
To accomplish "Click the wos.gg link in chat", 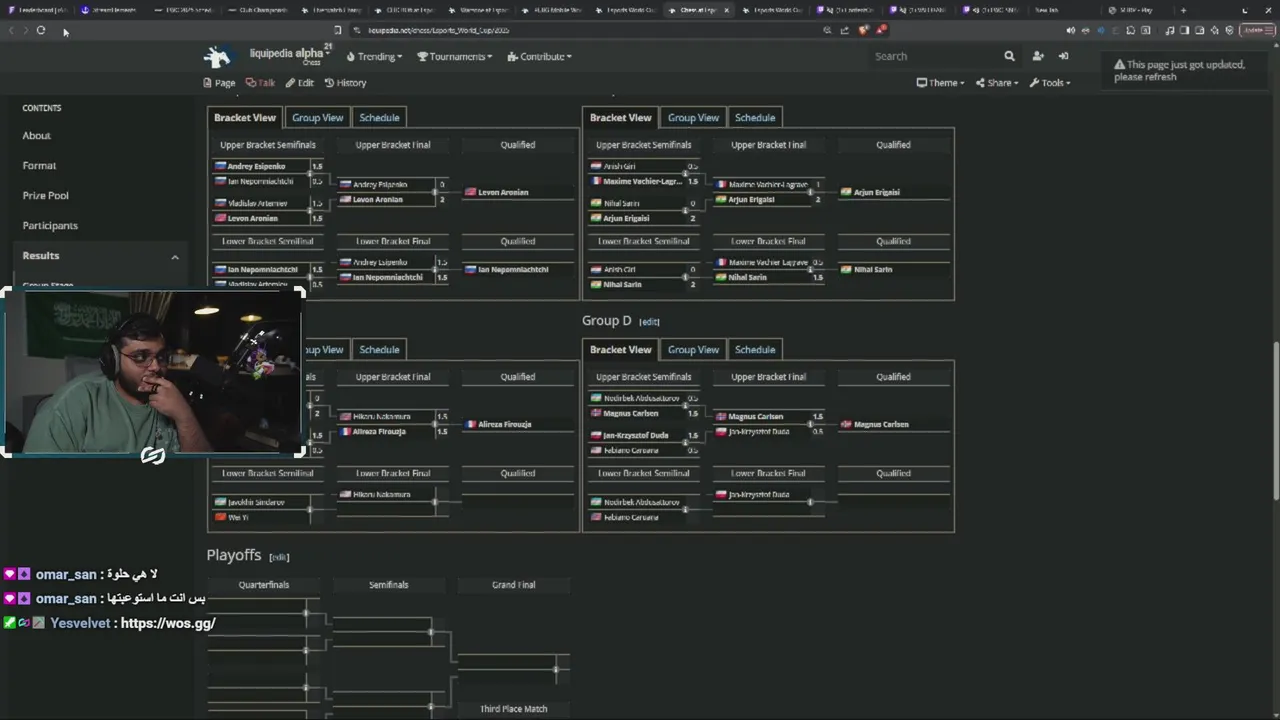I will (x=168, y=623).
